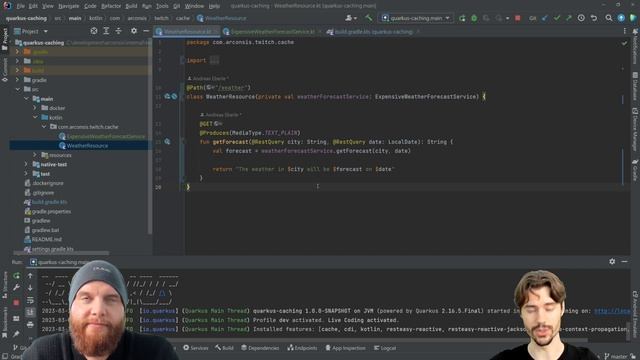This screenshot has height=360, width=640.
Task: Stop the running process with red square
Action: (x=518, y=18)
